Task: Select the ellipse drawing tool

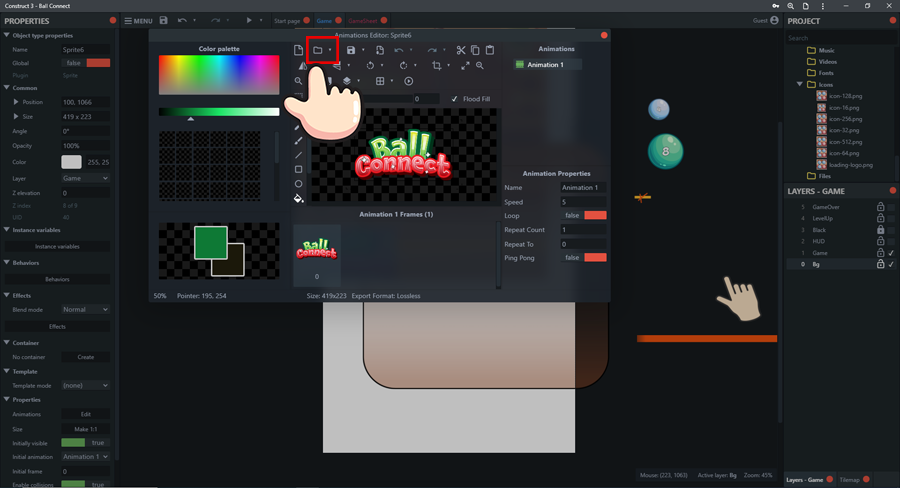Action: tap(298, 184)
